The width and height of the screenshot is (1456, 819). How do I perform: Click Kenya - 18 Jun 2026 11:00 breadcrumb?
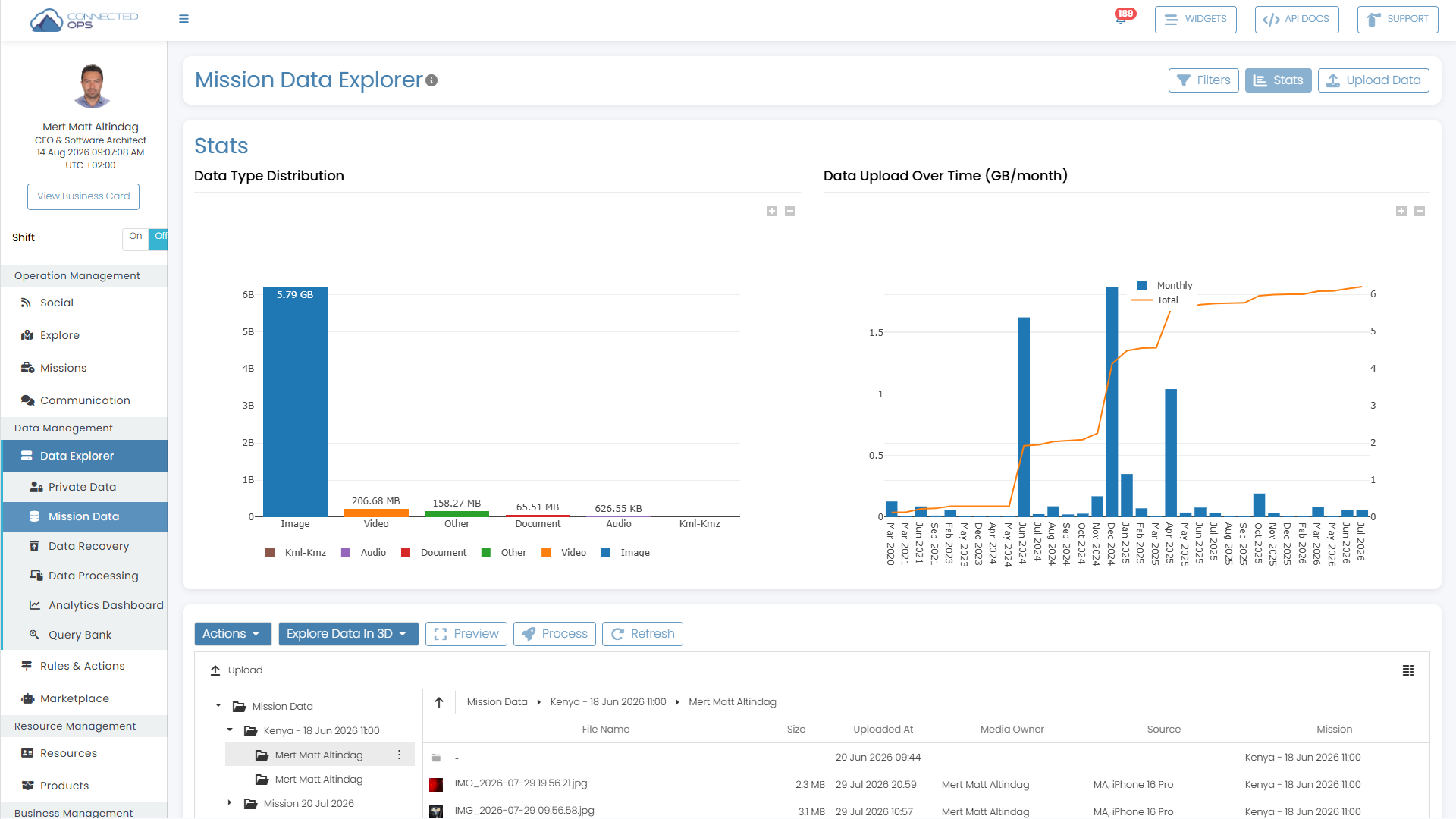tap(608, 702)
